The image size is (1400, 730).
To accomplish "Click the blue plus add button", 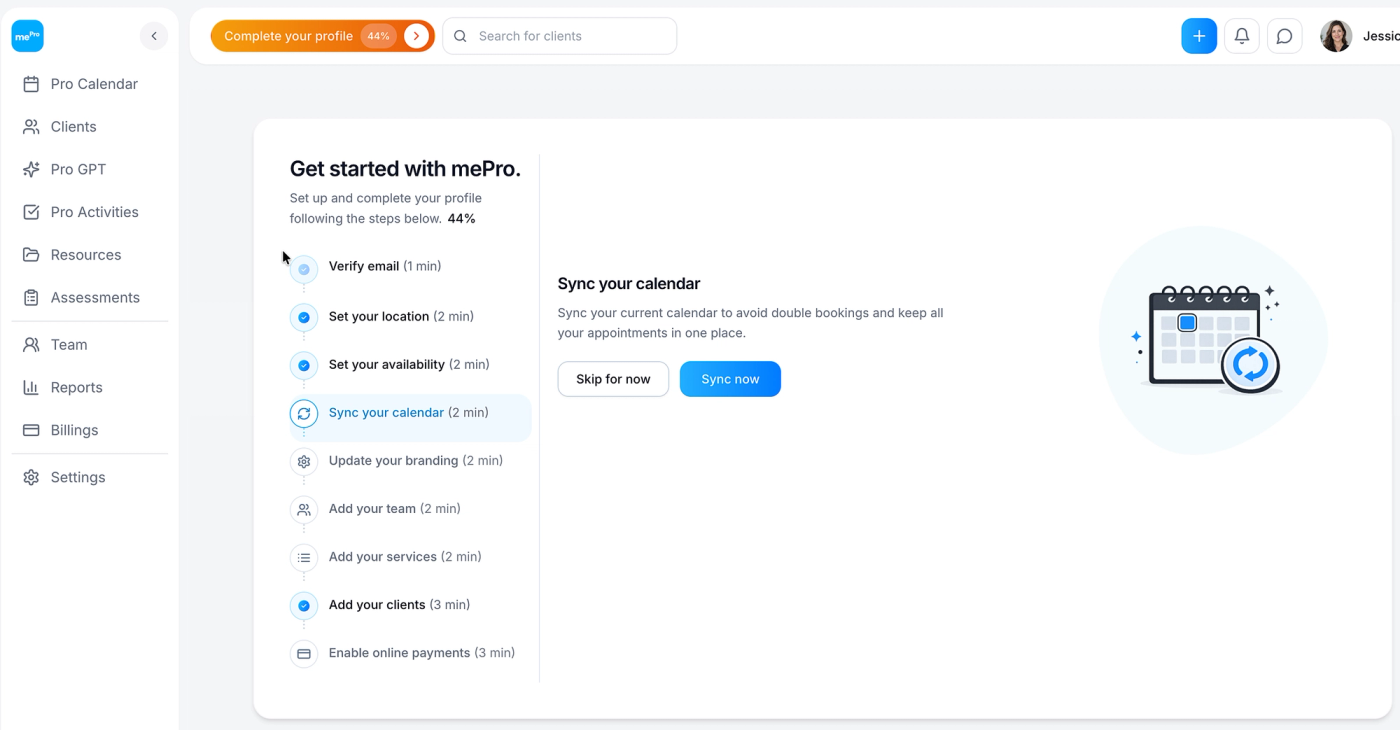I will (1199, 36).
